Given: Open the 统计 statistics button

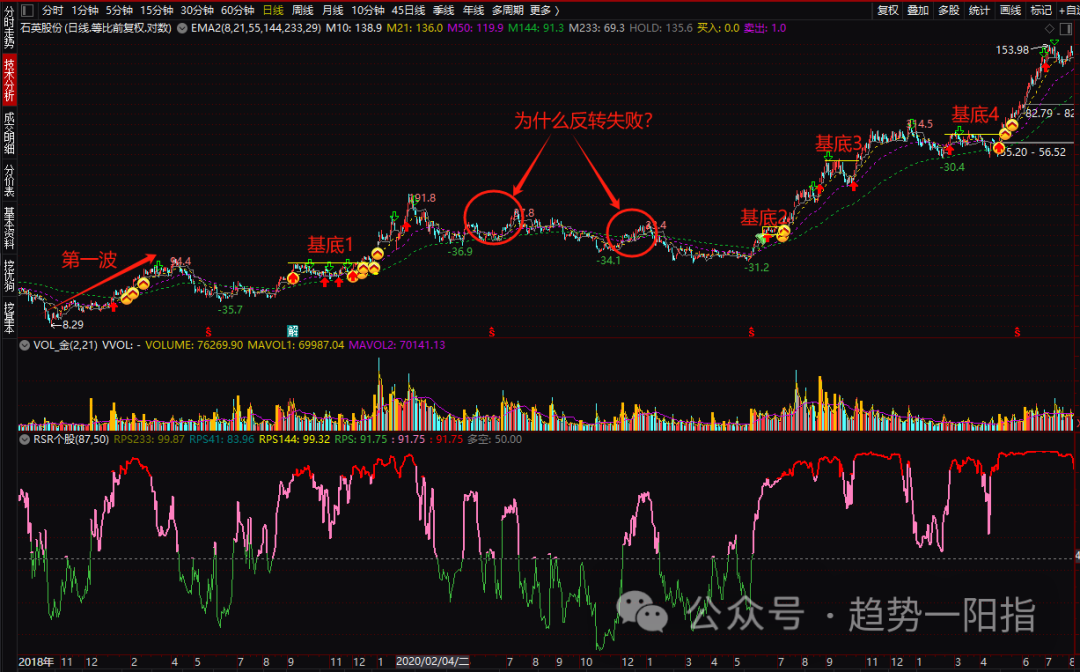Looking at the screenshot, I should (979, 10).
